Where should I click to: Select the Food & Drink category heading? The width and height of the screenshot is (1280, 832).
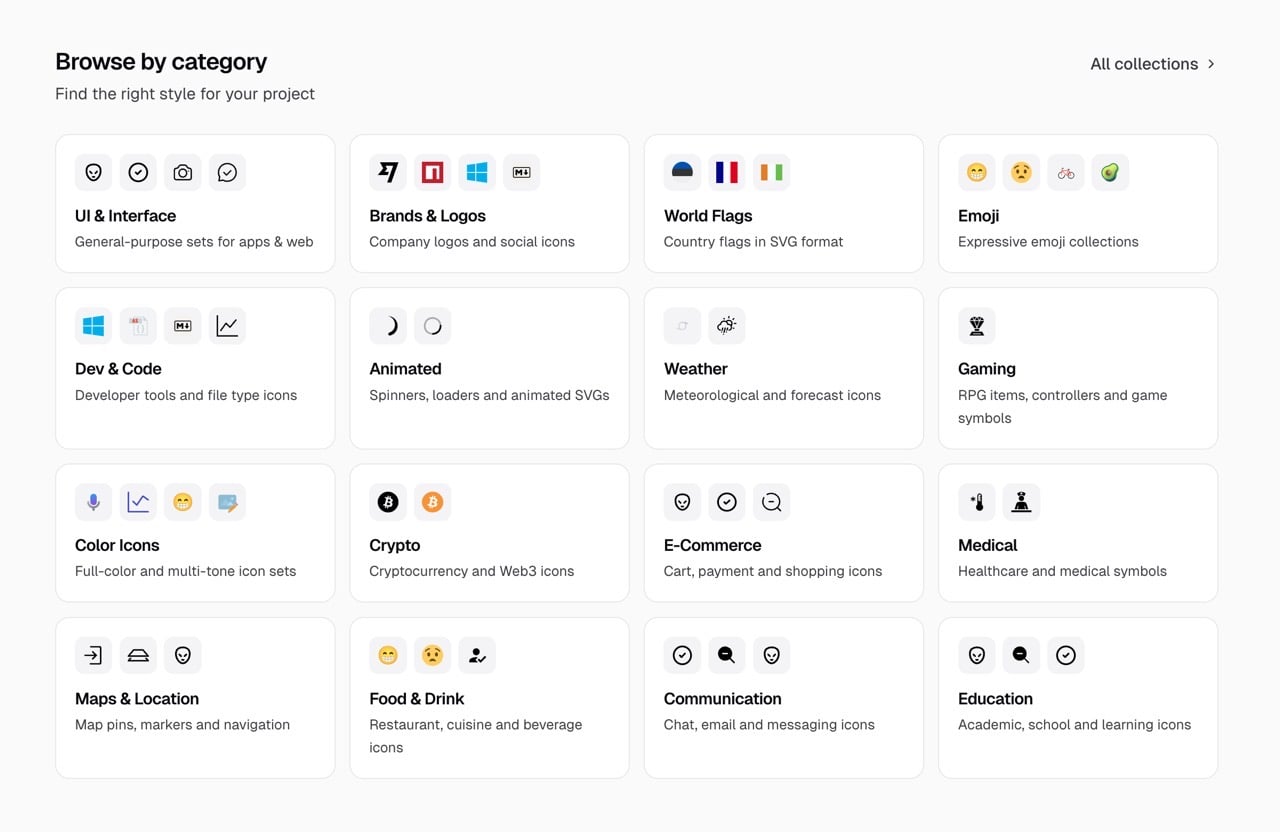[417, 698]
